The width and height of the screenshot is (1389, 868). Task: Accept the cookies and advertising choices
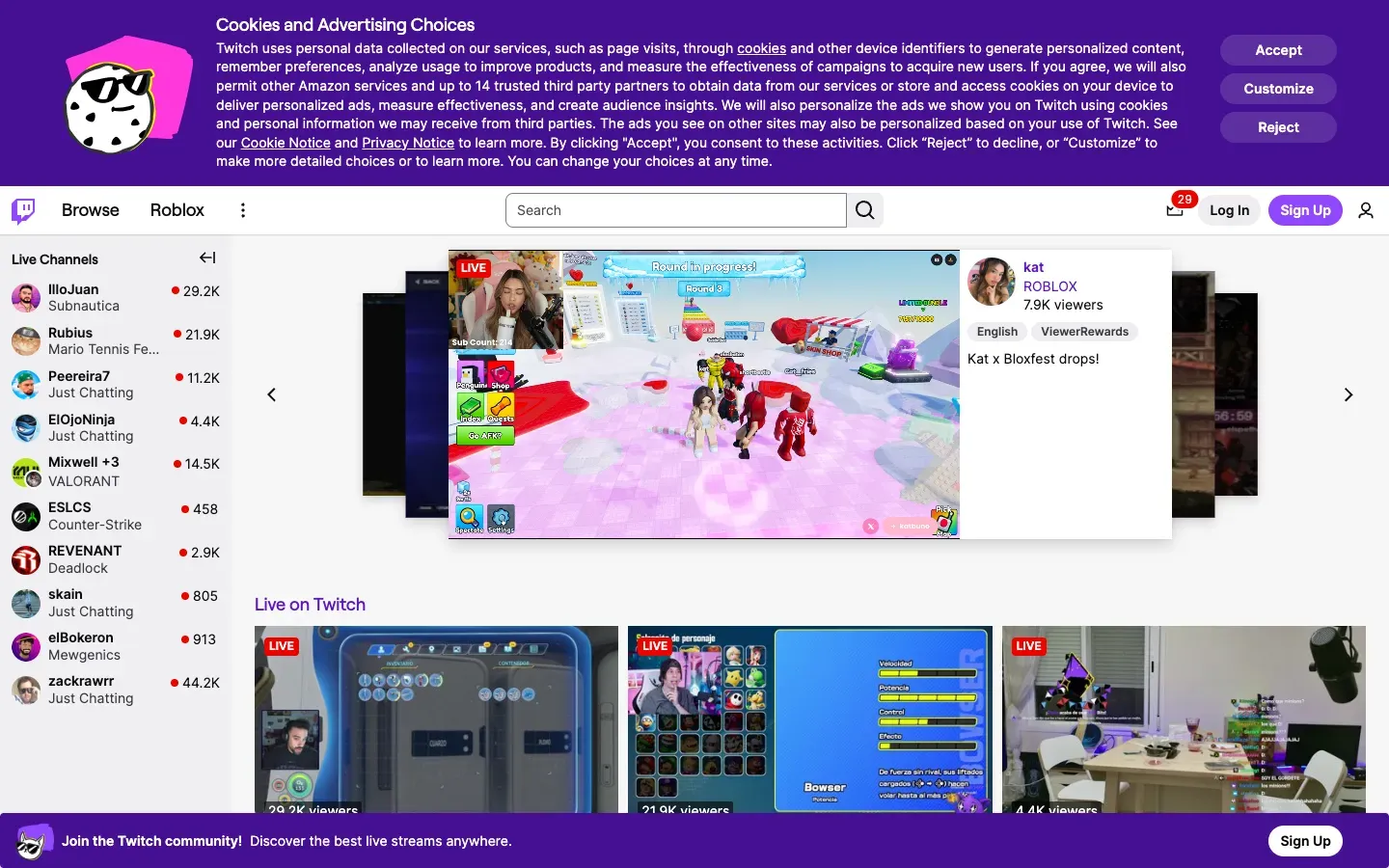coord(1277,50)
